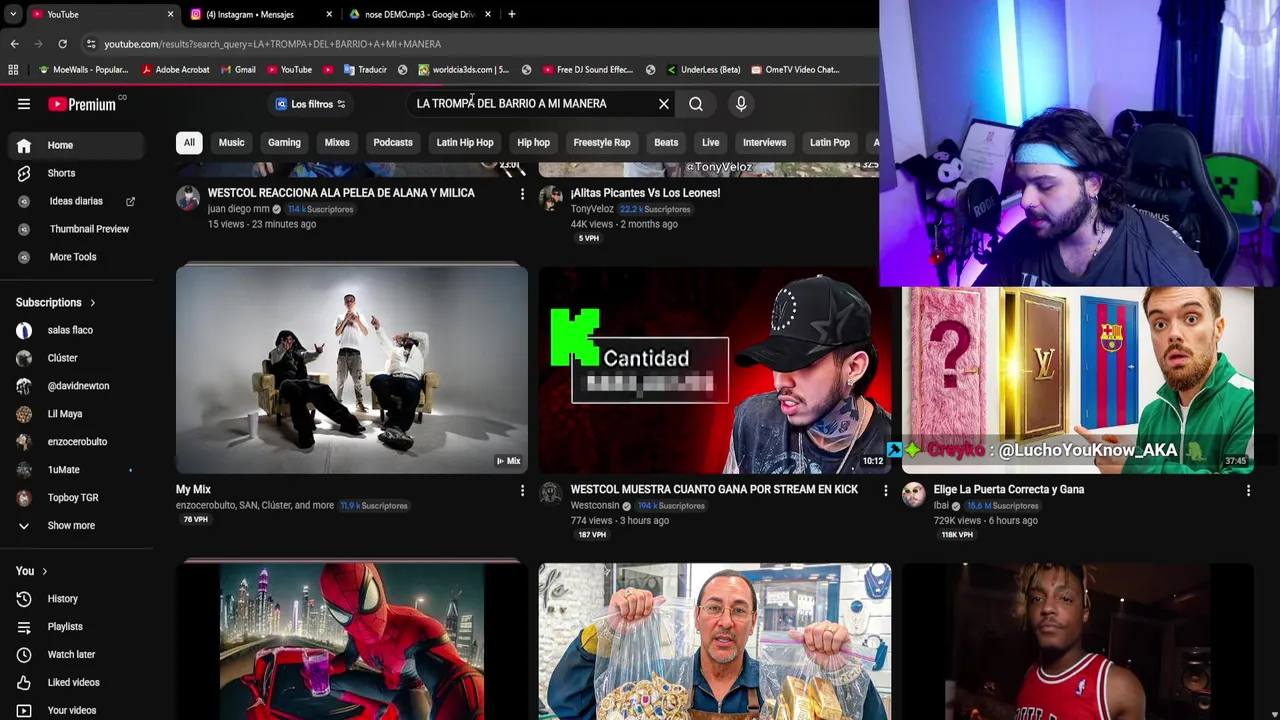The height and width of the screenshot is (720, 1280).
Task: Clear the search box with the X
Action: point(664,104)
